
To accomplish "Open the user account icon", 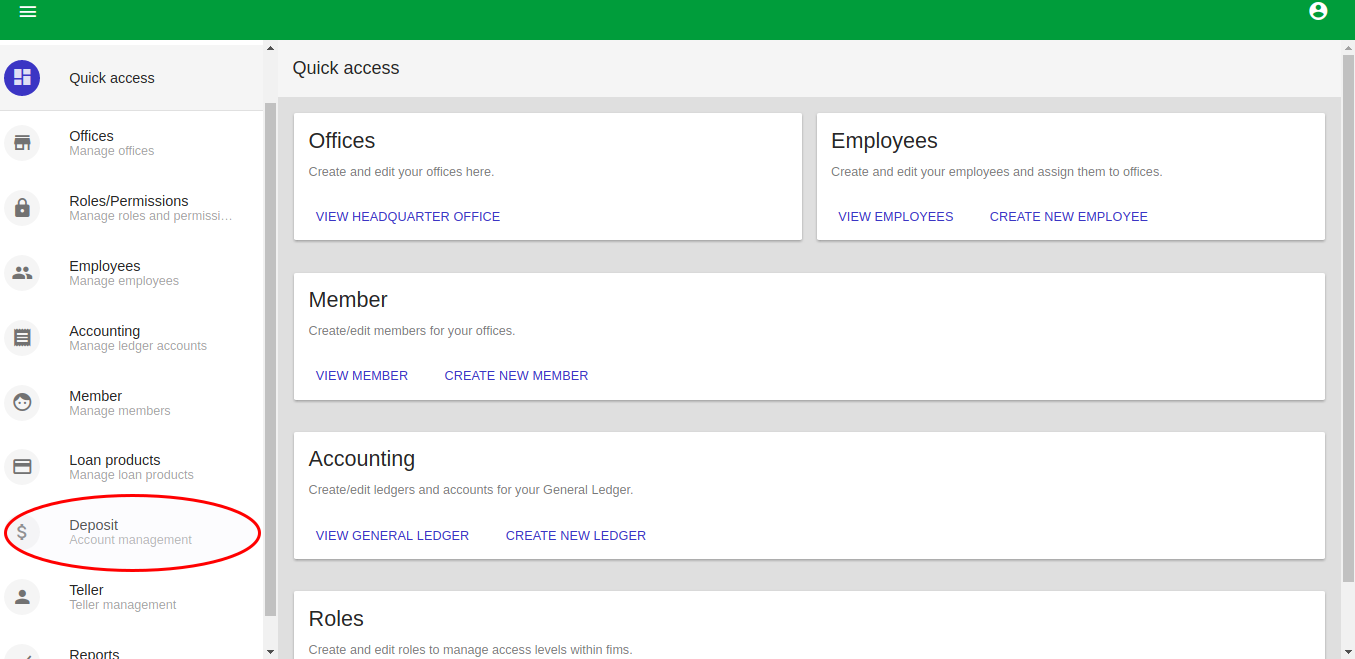I will [1318, 11].
